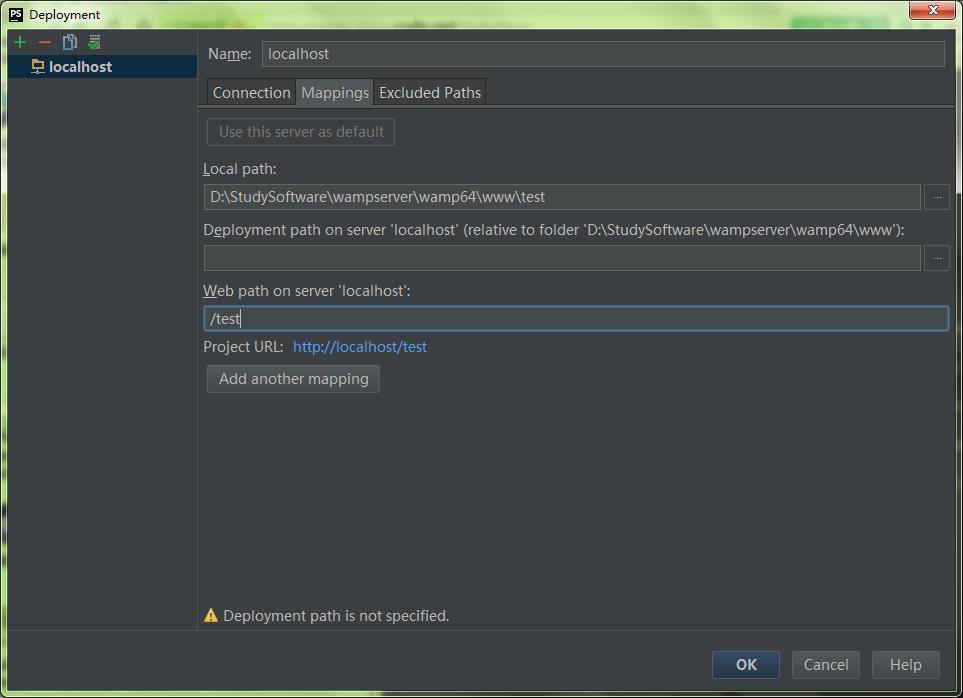Focus the Name input field
The image size is (963, 698).
pos(603,54)
